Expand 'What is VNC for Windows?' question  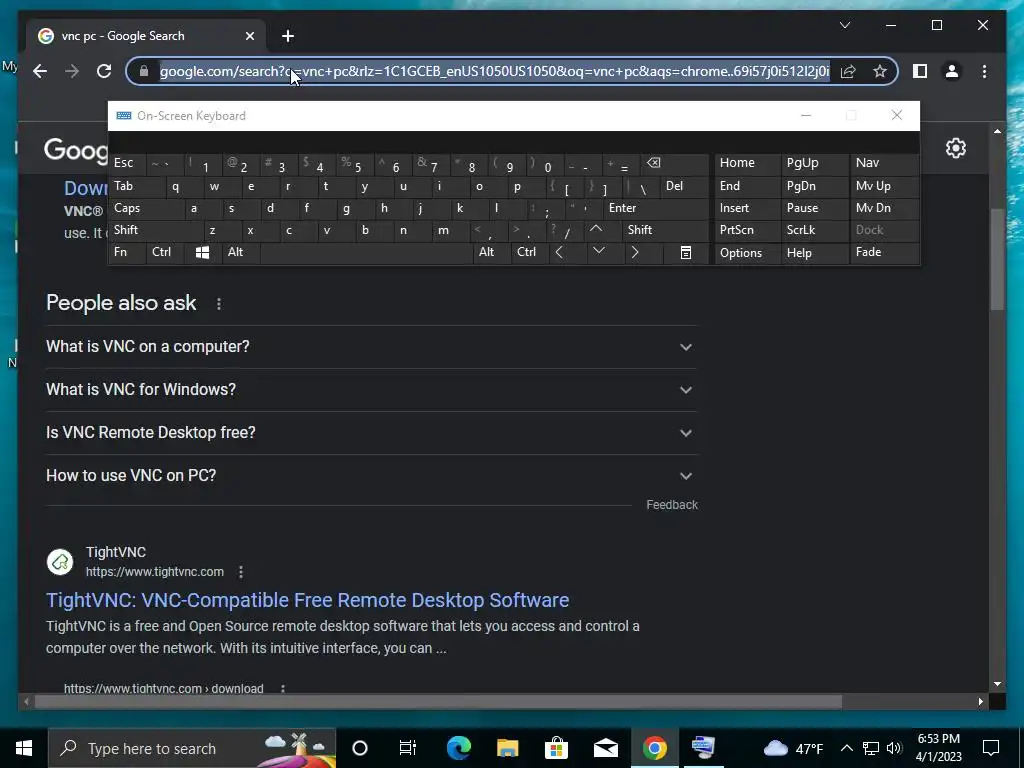point(371,390)
